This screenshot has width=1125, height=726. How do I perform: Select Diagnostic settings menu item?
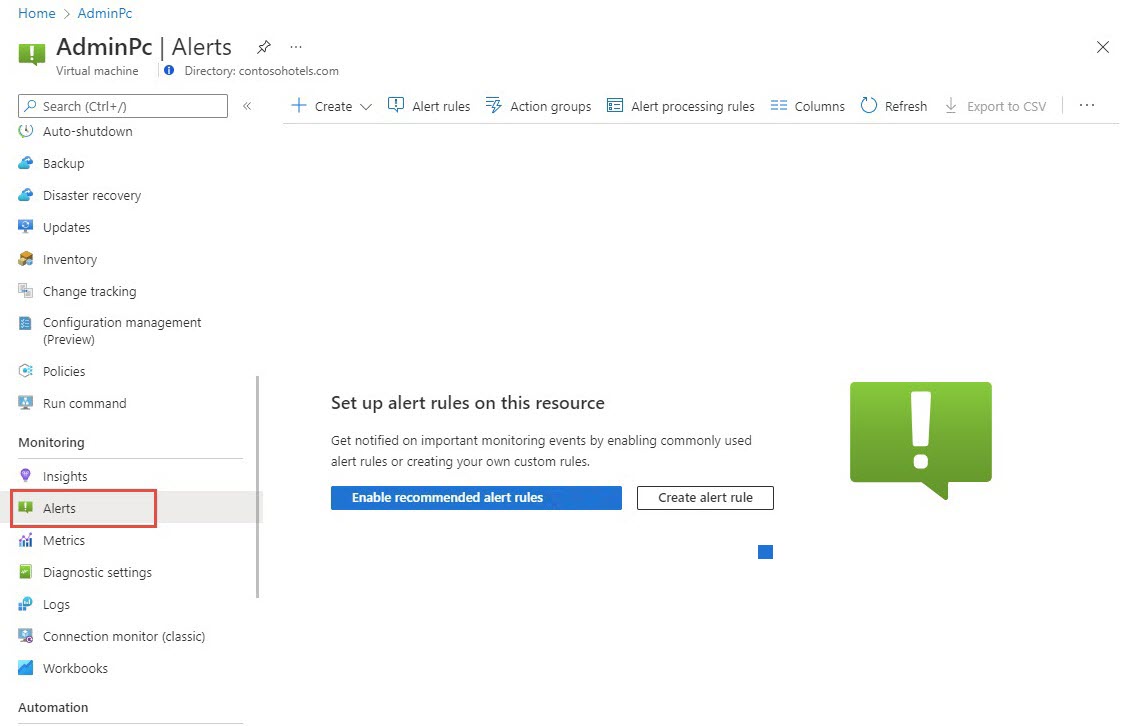tap(97, 572)
